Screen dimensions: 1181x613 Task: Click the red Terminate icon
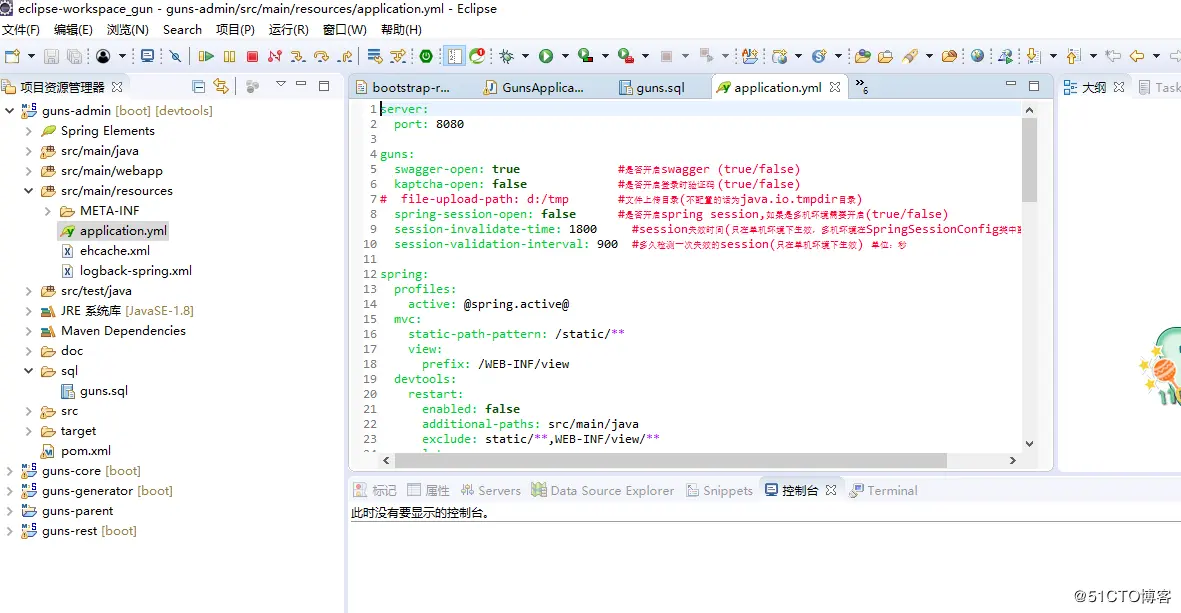coord(252,56)
